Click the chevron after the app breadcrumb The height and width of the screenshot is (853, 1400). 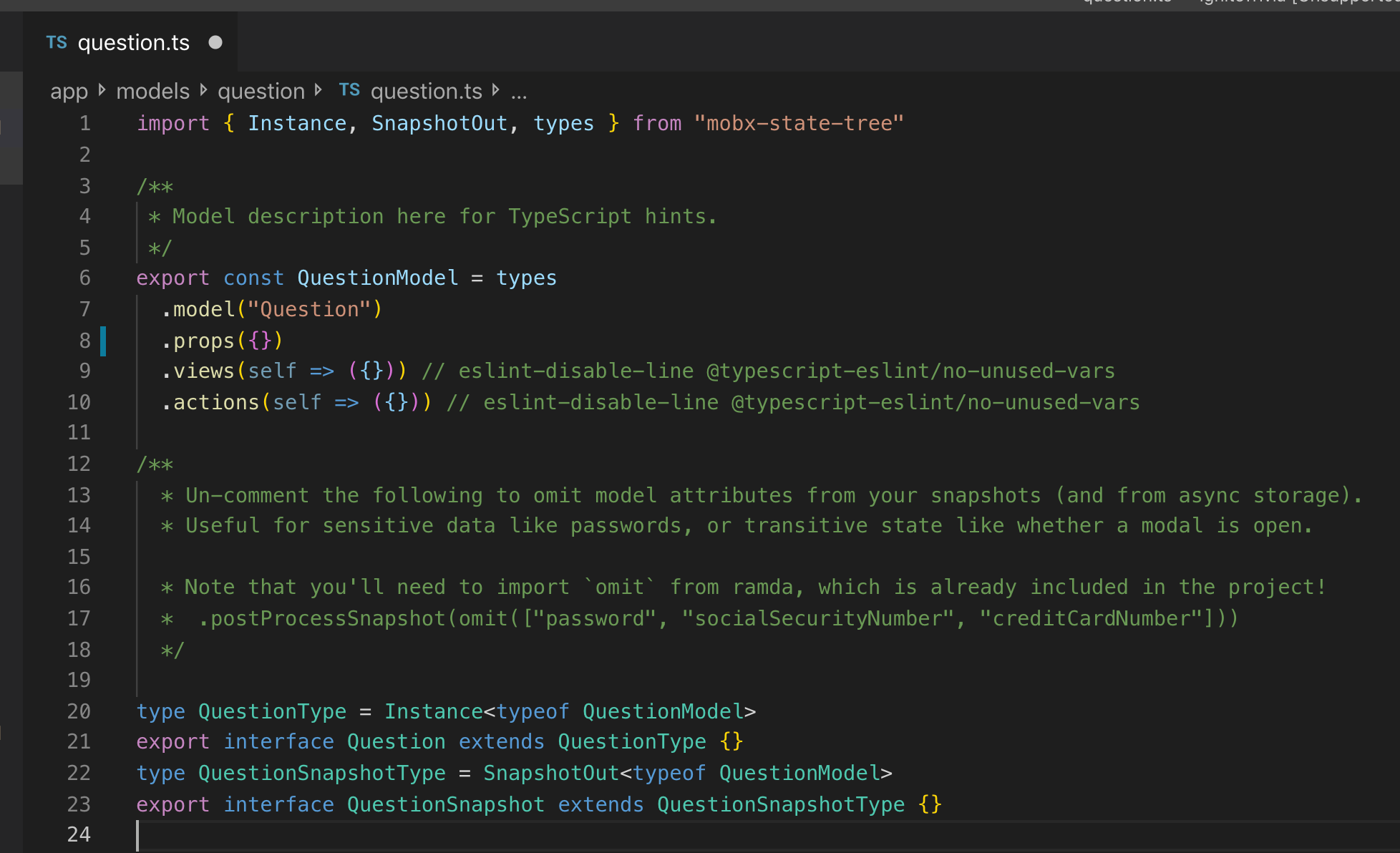click(x=102, y=90)
